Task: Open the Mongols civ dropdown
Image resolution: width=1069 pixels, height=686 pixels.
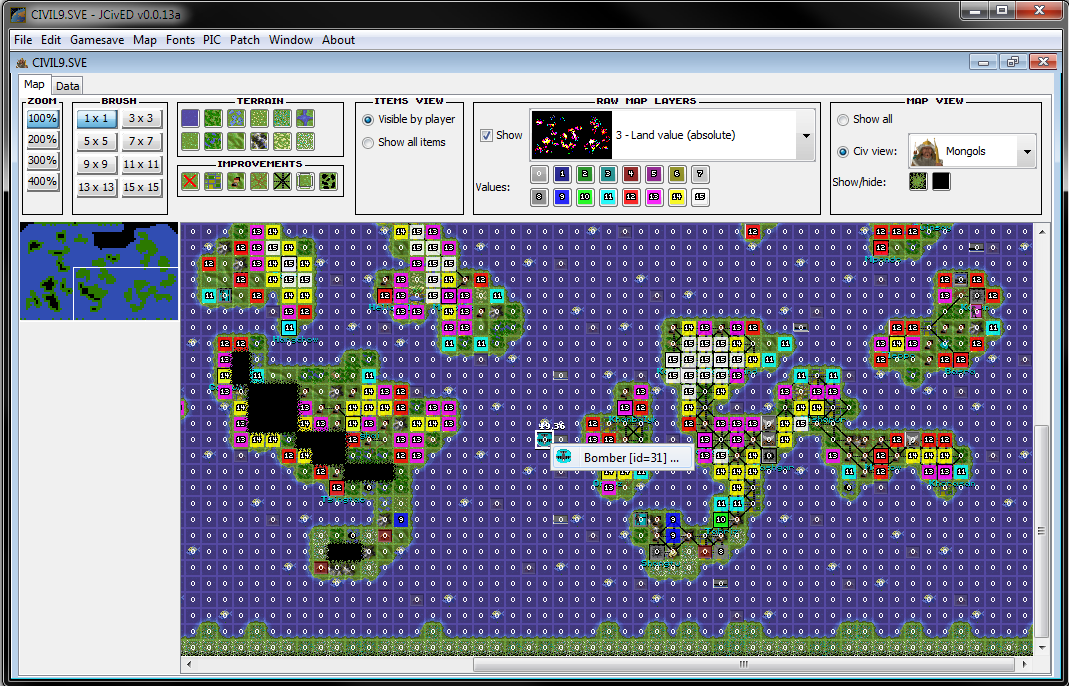Action: [1027, 152]
